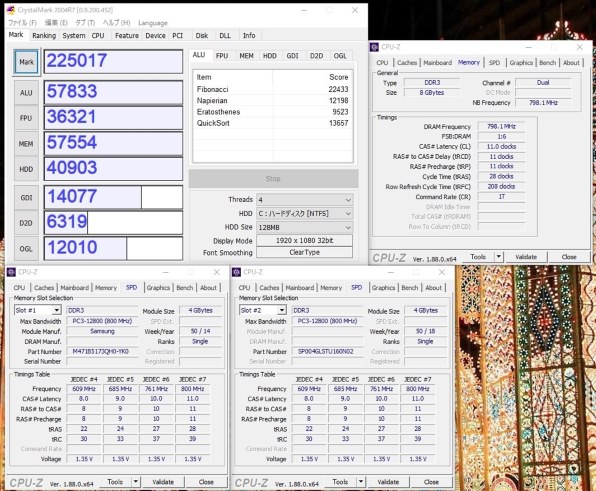Open the CPU tab in Slot #2 CPU-Z window

[244, 288]
